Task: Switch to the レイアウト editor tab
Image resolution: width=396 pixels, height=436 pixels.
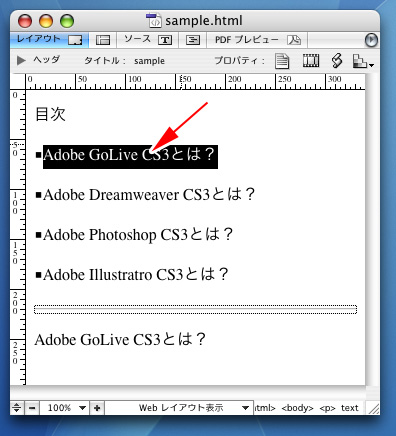Action: coord(49,40)
